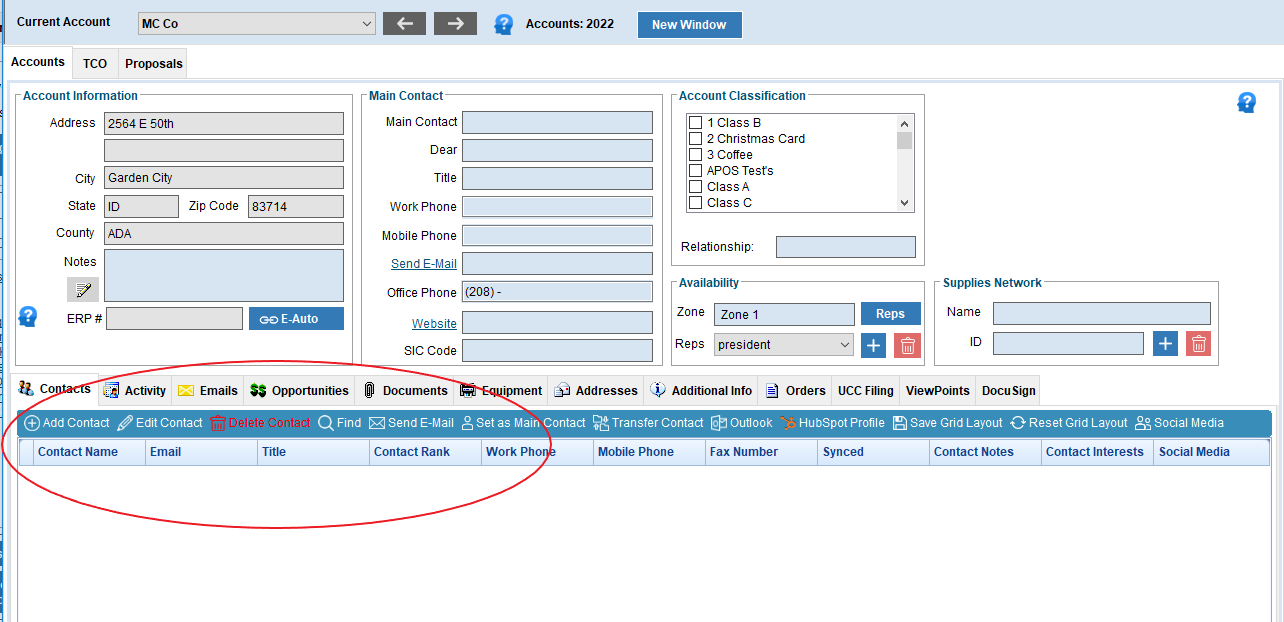1284x622 pixels.
Task: Focus the Supplies Network Name field
Action: (1102, 313)
